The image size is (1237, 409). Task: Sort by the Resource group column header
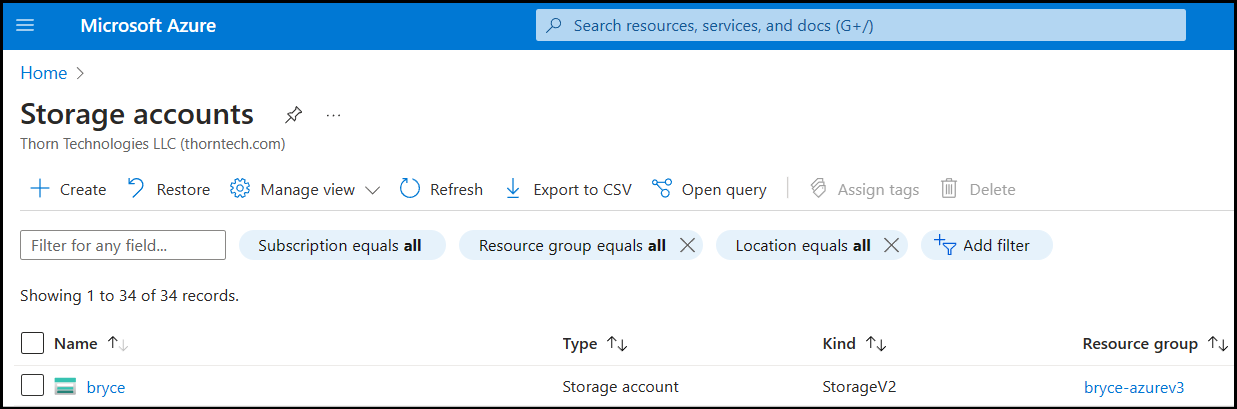(1140, 343)
